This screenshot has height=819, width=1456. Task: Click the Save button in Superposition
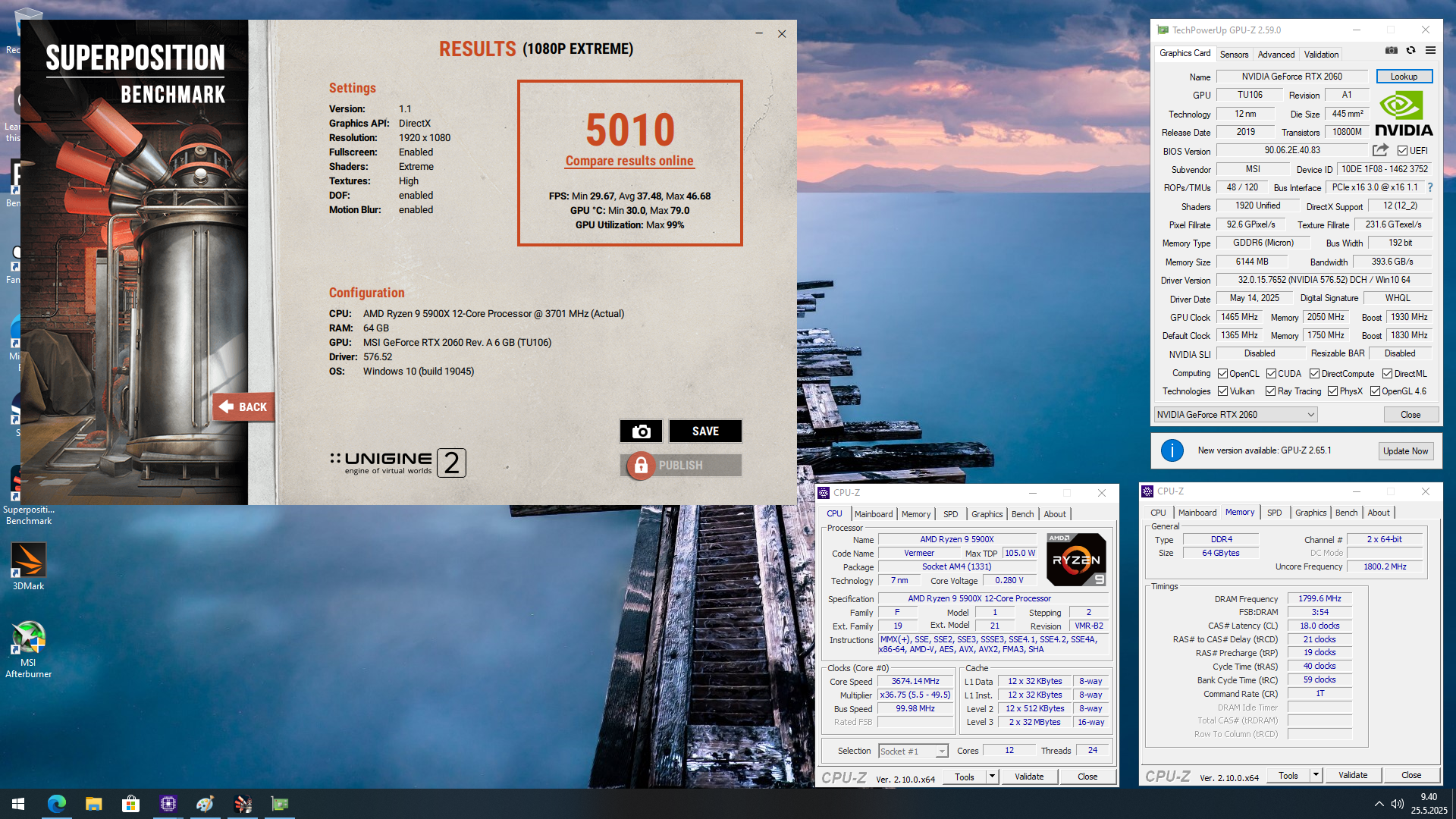[705, 431]
